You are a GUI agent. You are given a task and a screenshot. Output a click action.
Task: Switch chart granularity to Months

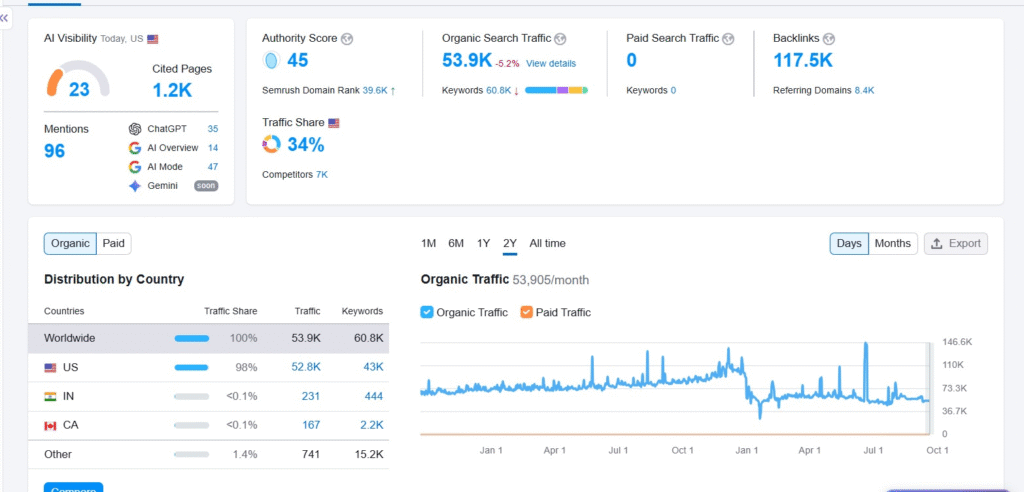[892, 243]
